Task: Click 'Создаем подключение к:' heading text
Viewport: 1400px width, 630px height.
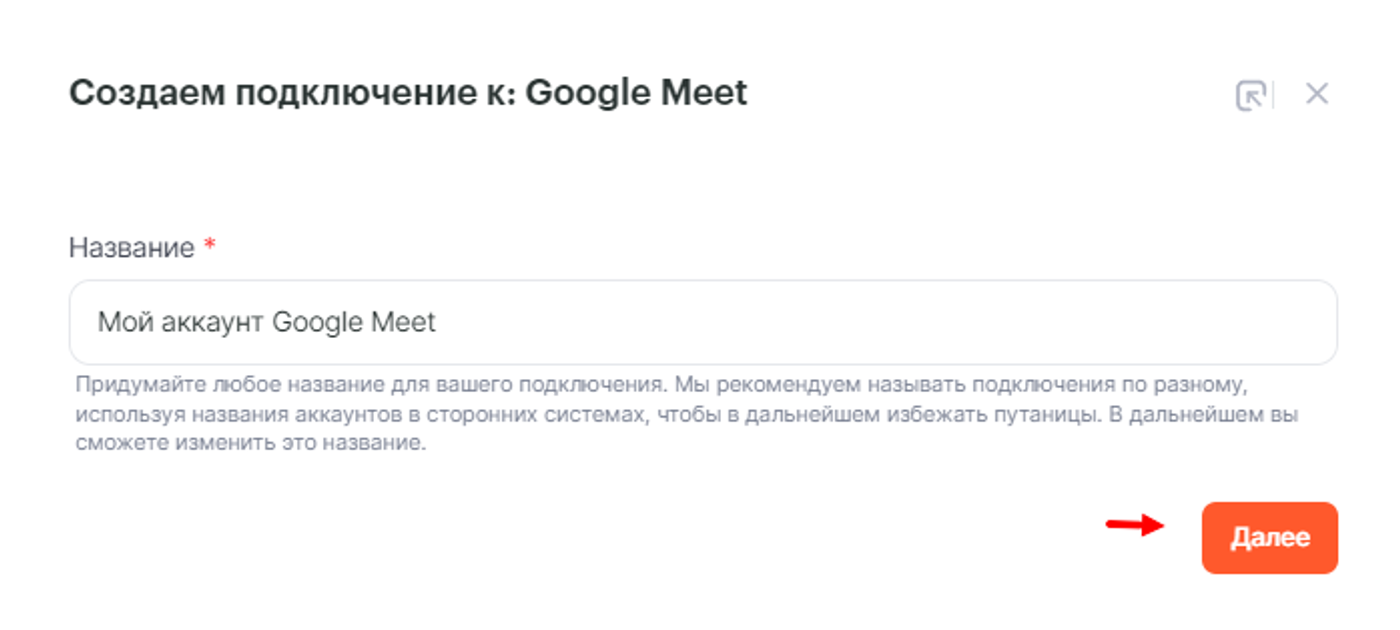Action: tap(292, 93)
